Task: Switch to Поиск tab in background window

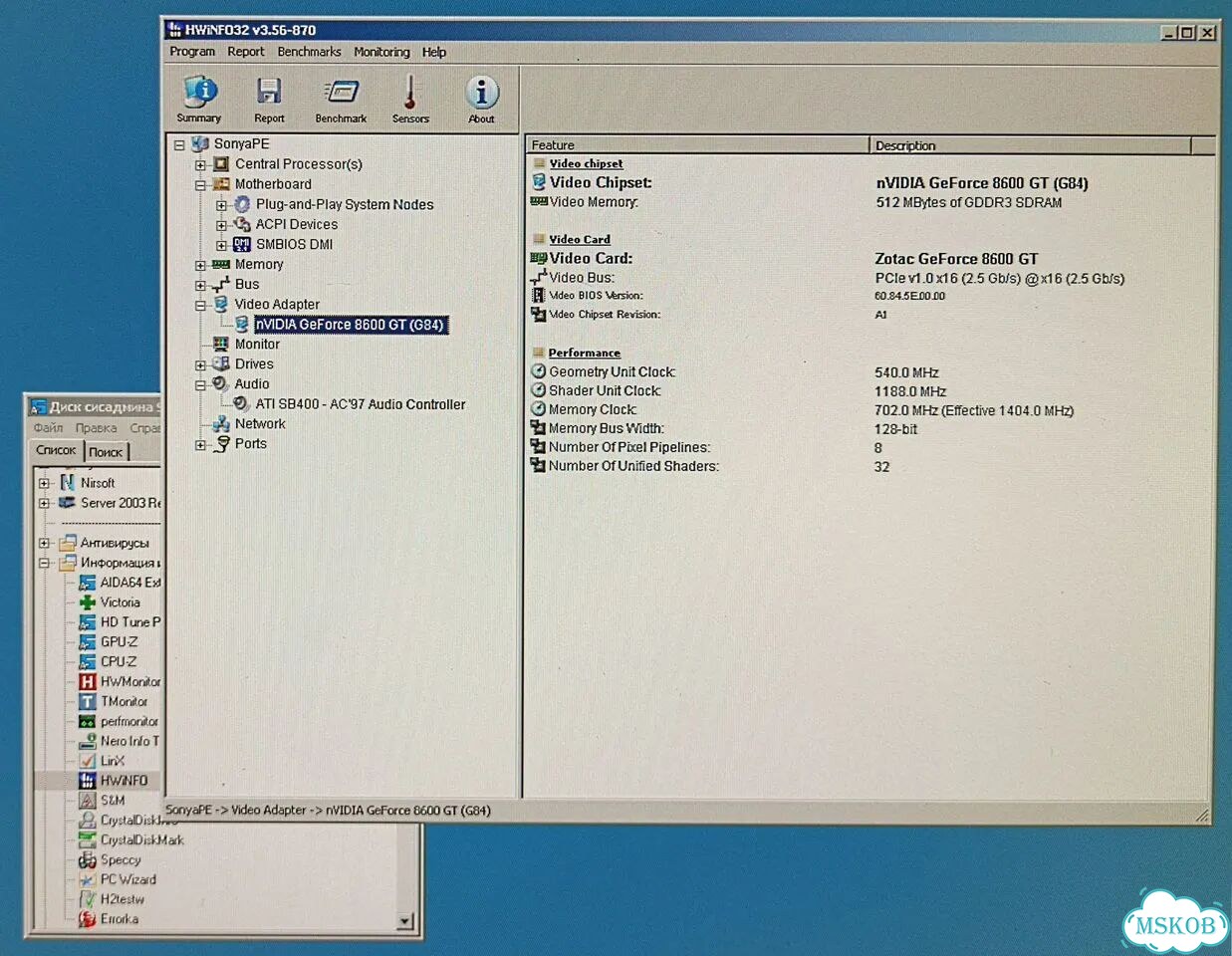Action: pyautogui.click(x=106, y=452)
